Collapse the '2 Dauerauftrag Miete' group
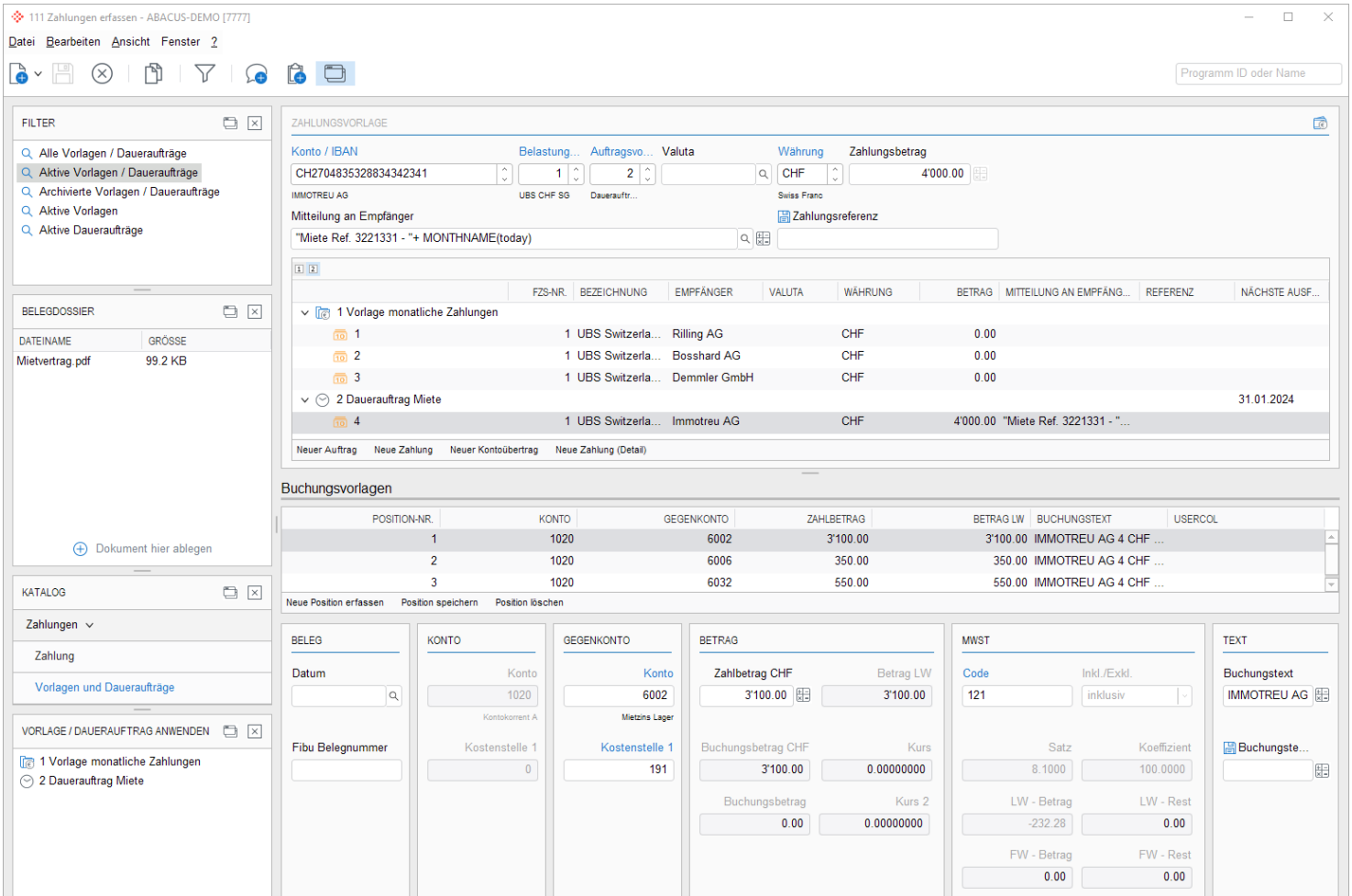The height and width of the screenshot is (896, 1352). pos(305,400)
